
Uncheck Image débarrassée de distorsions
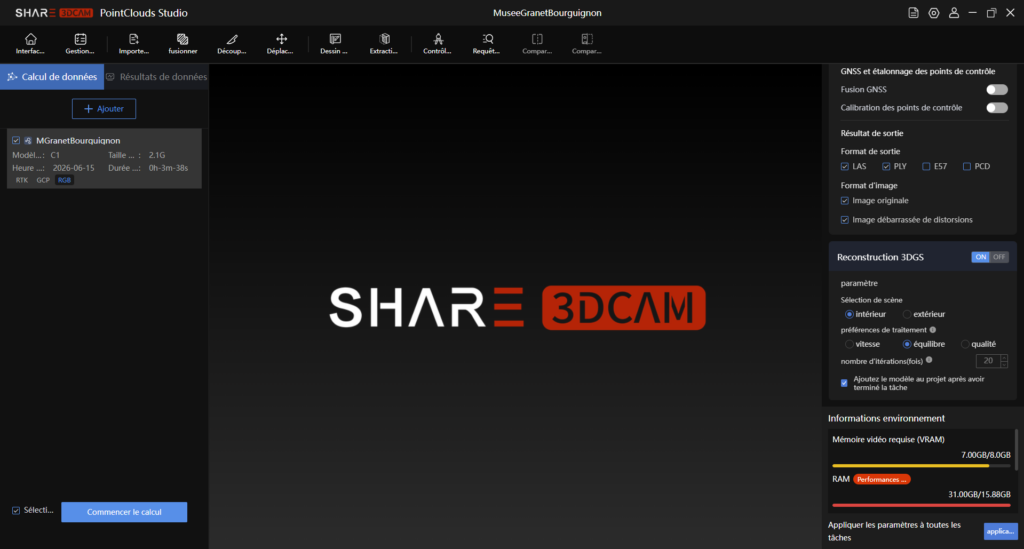[845, 220]
